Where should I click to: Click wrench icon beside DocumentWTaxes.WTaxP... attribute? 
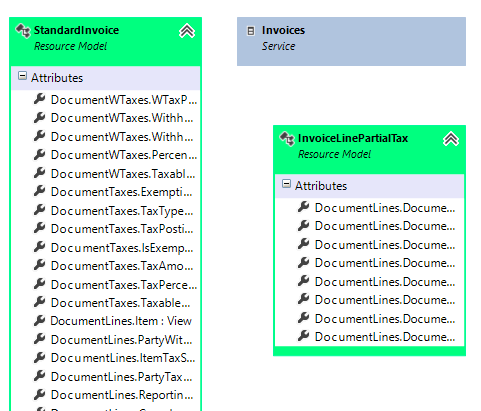(x=39, y=99)
